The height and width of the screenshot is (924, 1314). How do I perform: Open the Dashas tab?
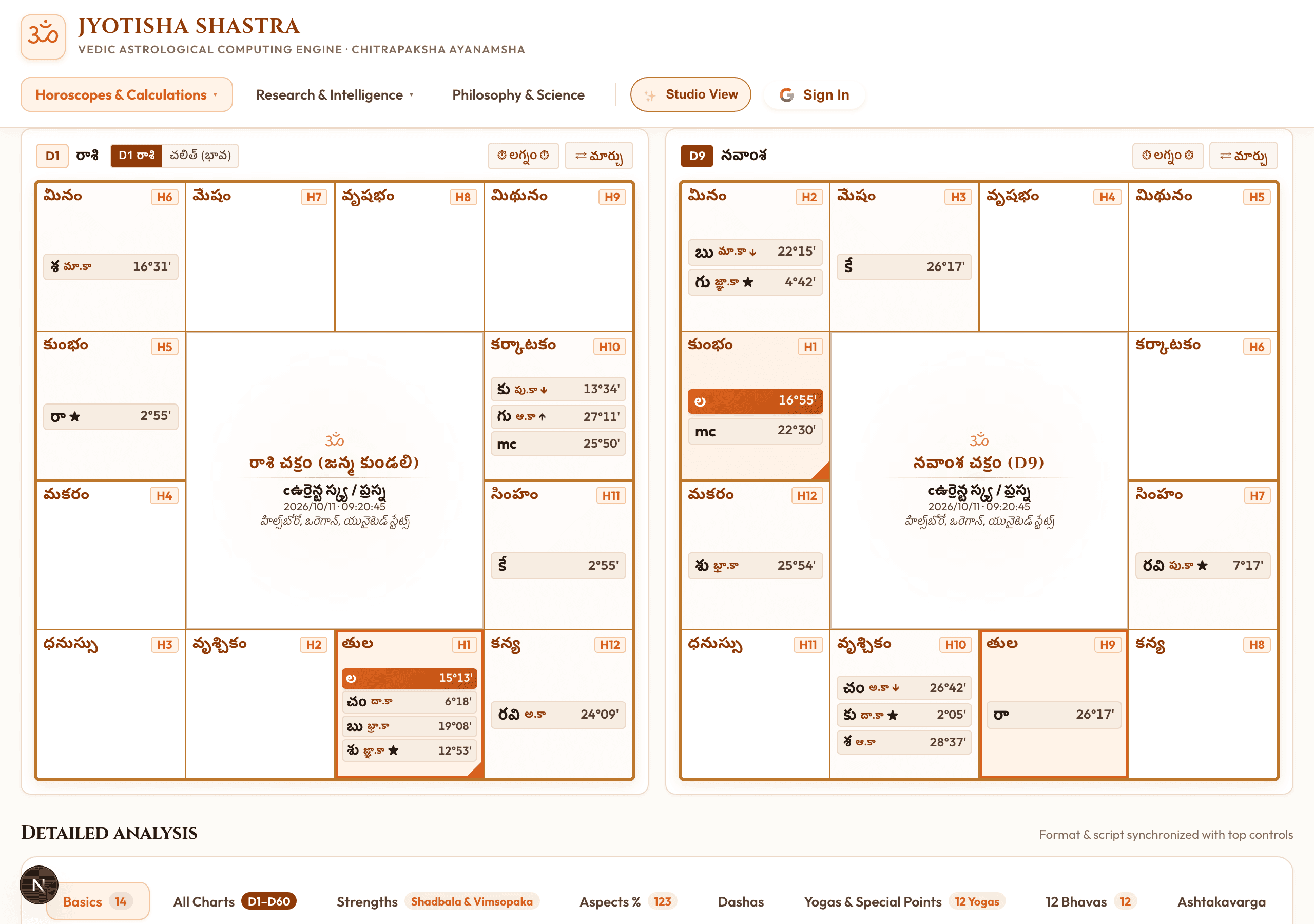pyautogui.click(x=741, y=902)
